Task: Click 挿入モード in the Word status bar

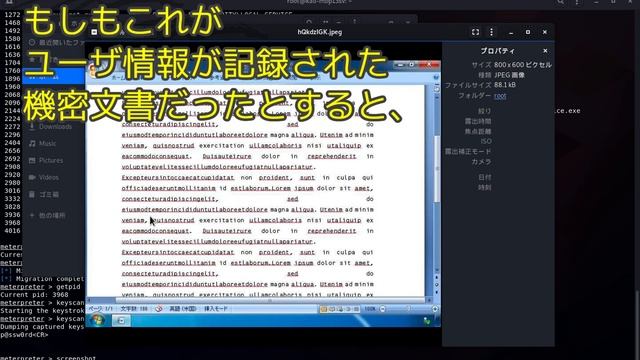Action: 216,309
